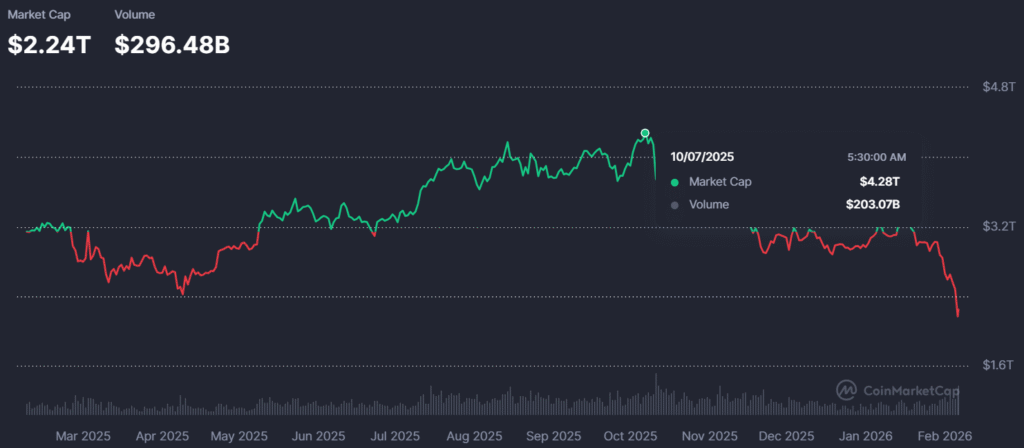Click the CoinMarketCap watermark logo icon
1024x448 pixels.
(x=846, y=389)
